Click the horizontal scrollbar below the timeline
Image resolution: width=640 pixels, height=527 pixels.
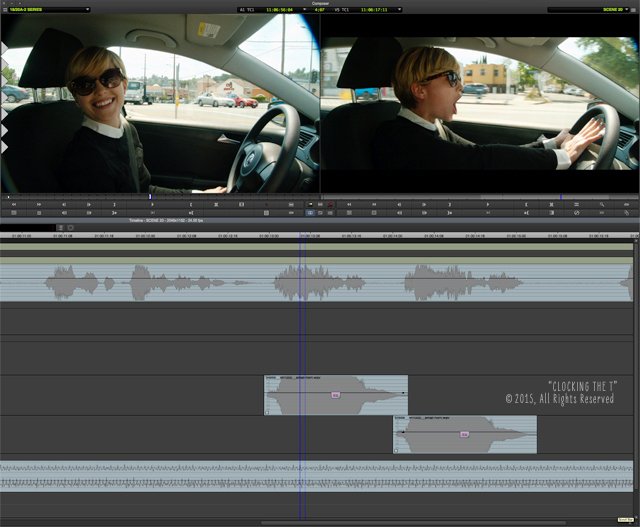pos(320,522)
